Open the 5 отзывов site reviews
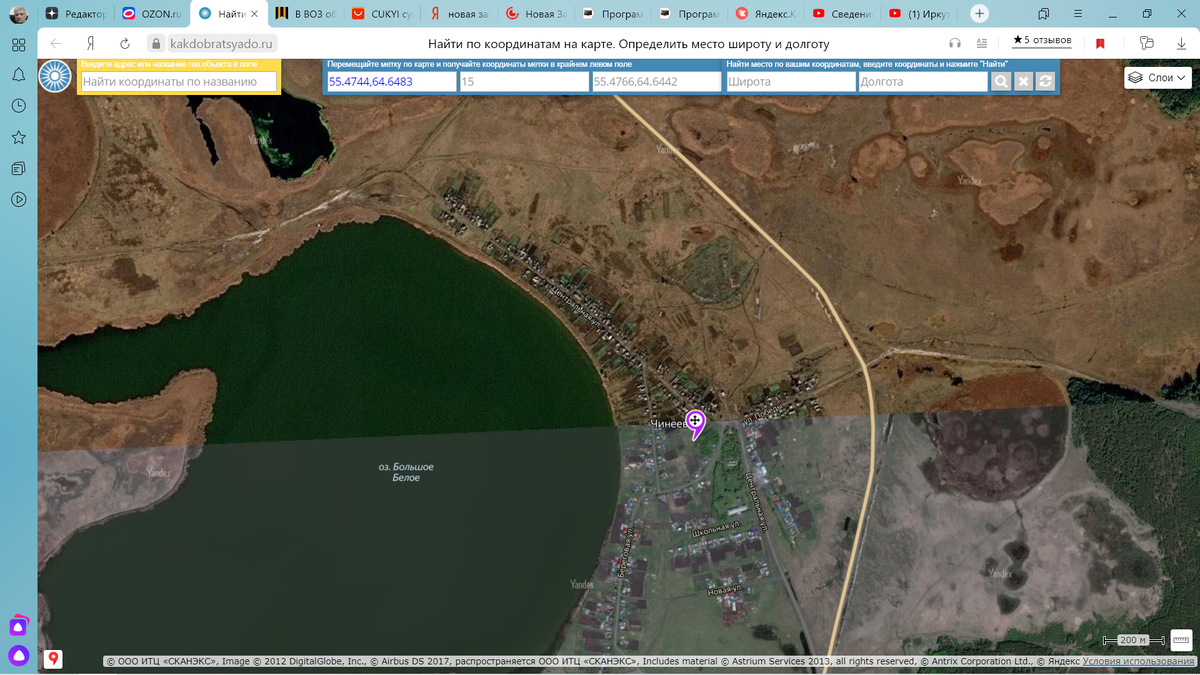This screenshot has height=675, width=1200. (1042, 41)
